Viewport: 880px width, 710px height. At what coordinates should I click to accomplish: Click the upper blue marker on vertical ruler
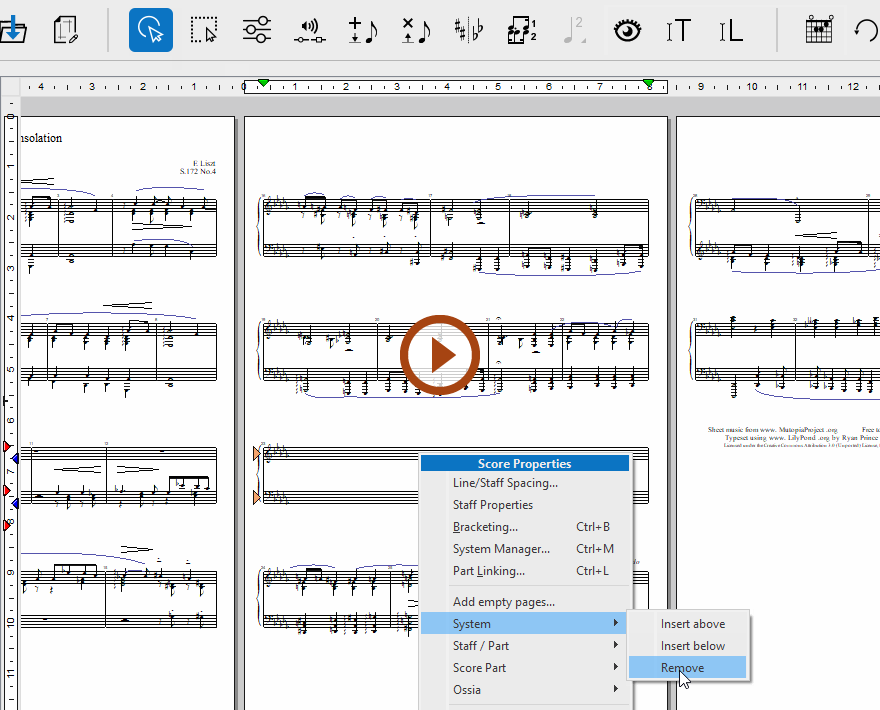coord(15,459)
